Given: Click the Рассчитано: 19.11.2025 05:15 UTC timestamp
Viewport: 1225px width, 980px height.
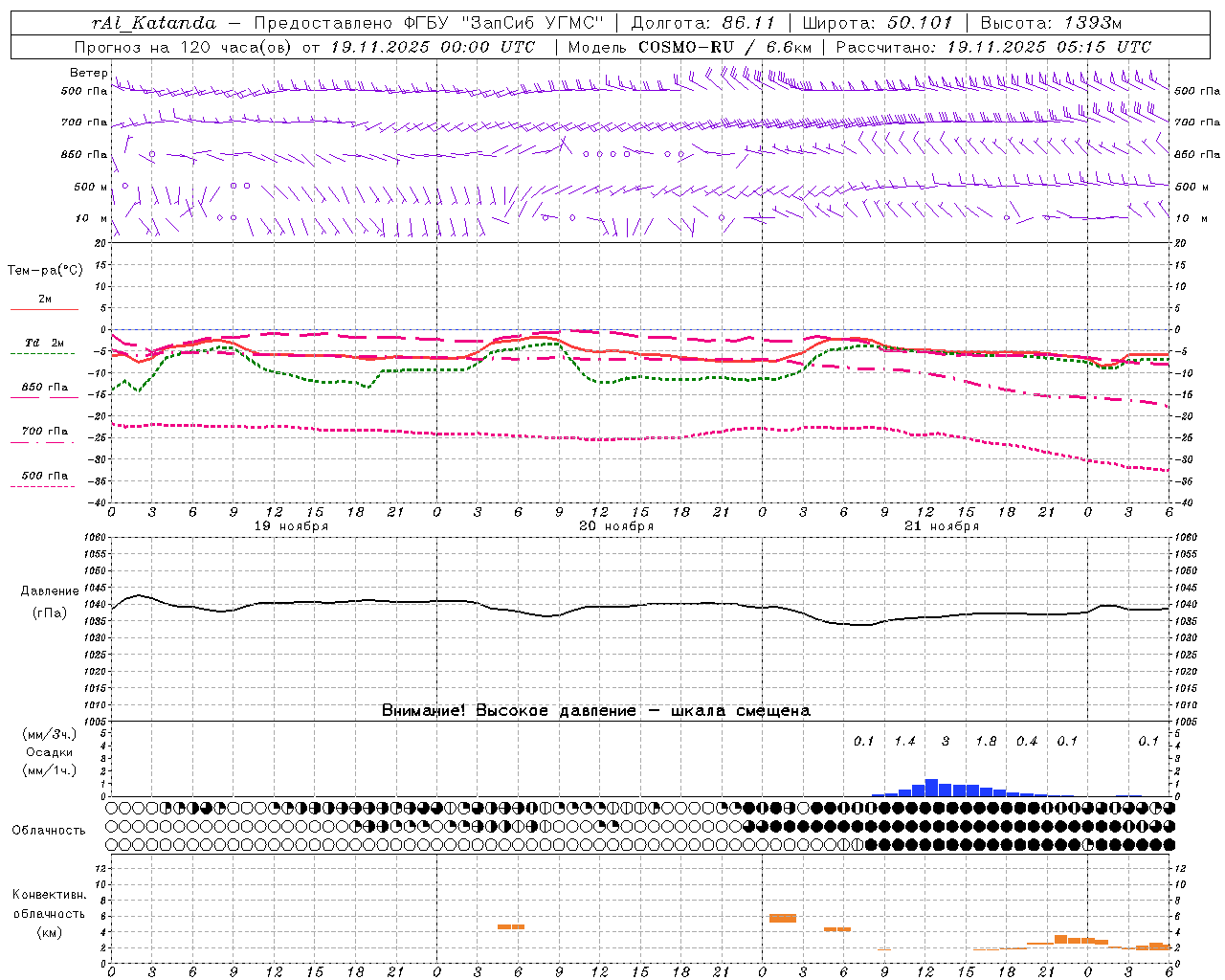Looking at the screenshot, I should click(x=993, y=47).
